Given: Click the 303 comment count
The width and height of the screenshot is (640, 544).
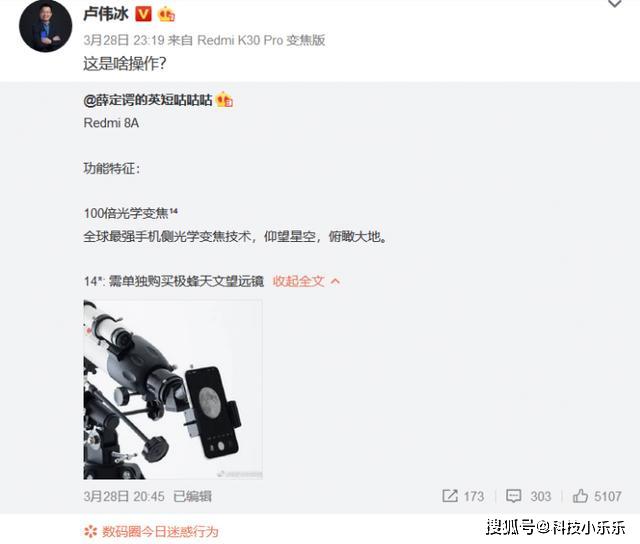Looking at the screenshot, I should click(541, 496).
